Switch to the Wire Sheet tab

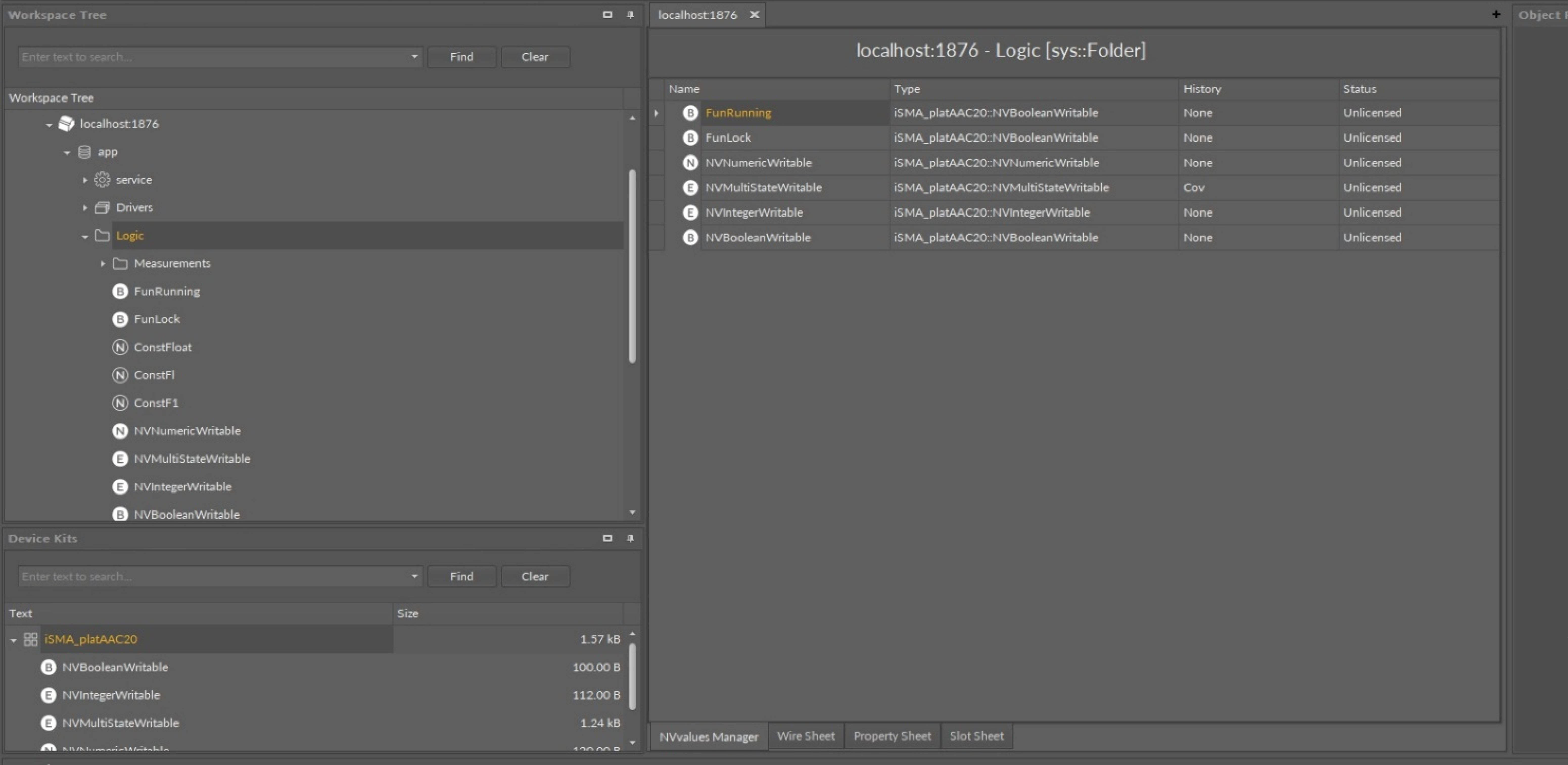(805, 736)
